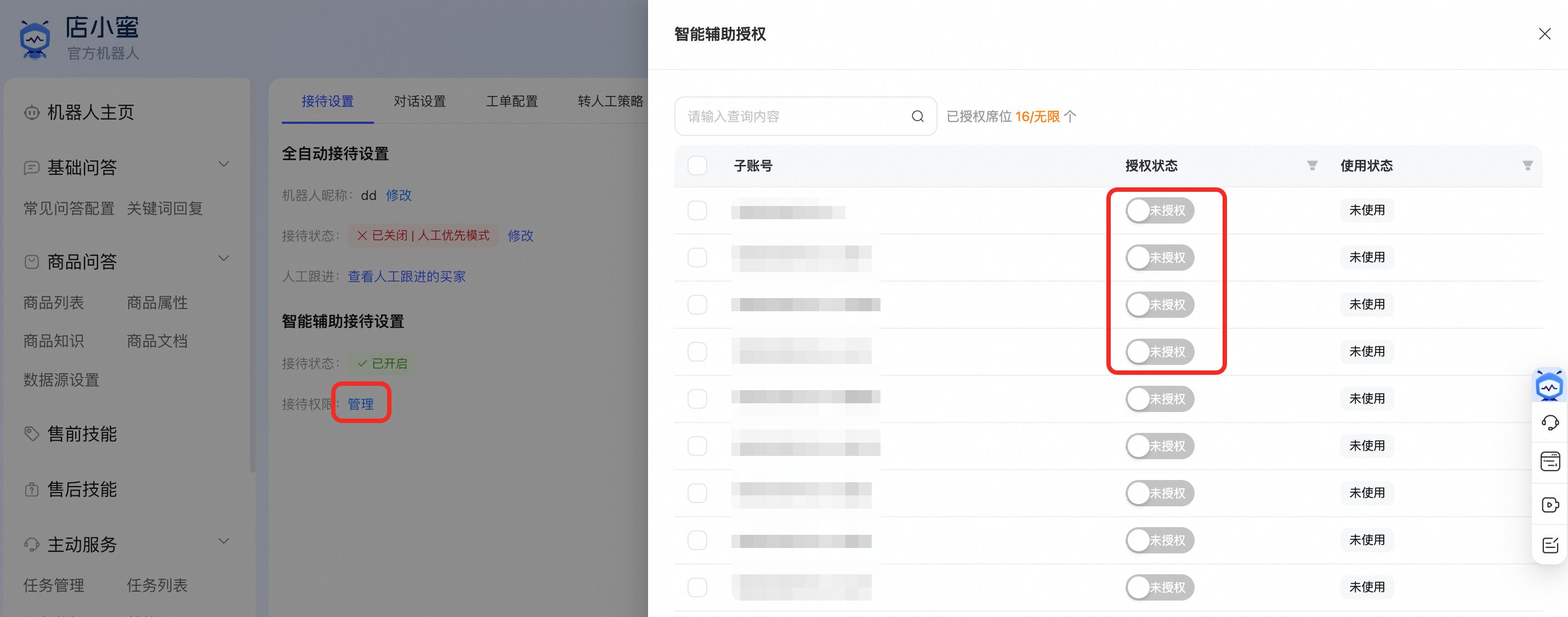
Task: Click the left sidebar vertical scrollbar
Action: point(253,277)
